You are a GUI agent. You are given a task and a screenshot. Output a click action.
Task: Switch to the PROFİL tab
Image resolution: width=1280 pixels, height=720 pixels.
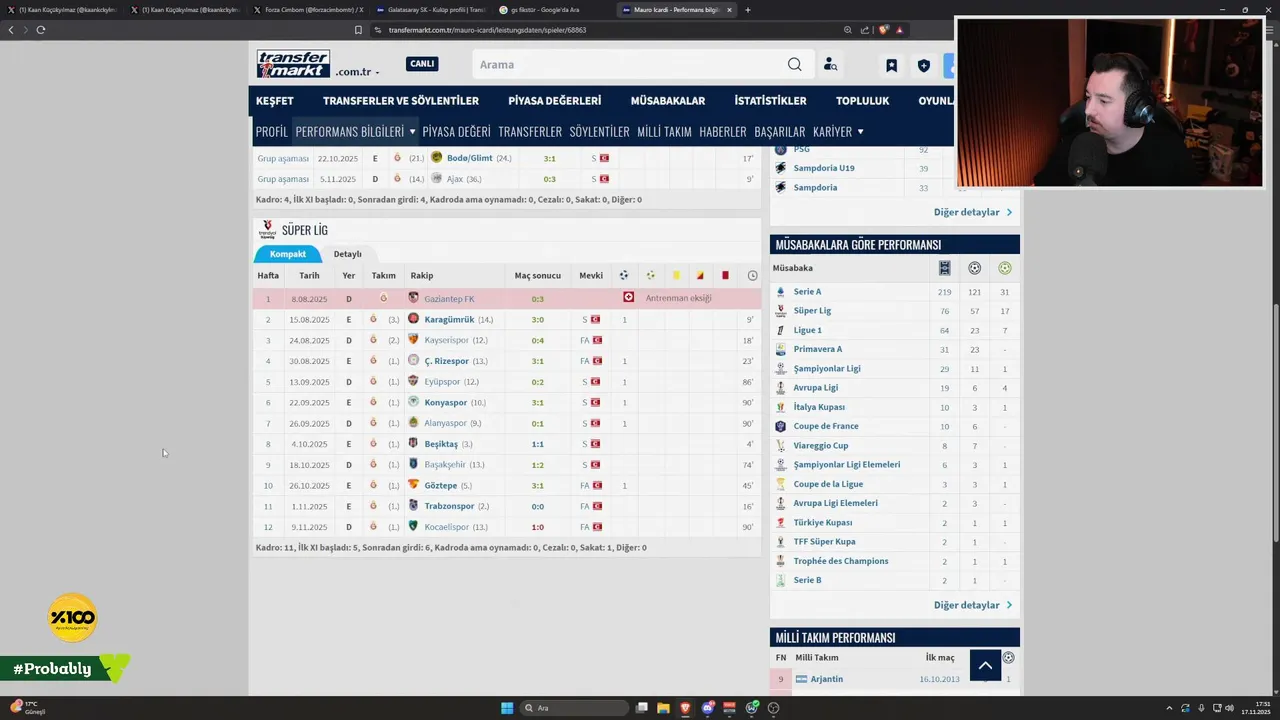[x=271, y=132]
